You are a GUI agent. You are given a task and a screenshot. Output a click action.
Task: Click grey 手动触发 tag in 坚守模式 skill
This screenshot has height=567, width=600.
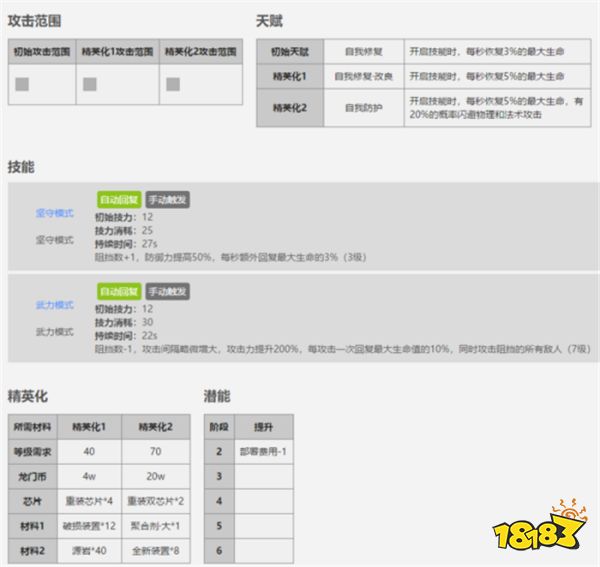click(x=167, y=200)
